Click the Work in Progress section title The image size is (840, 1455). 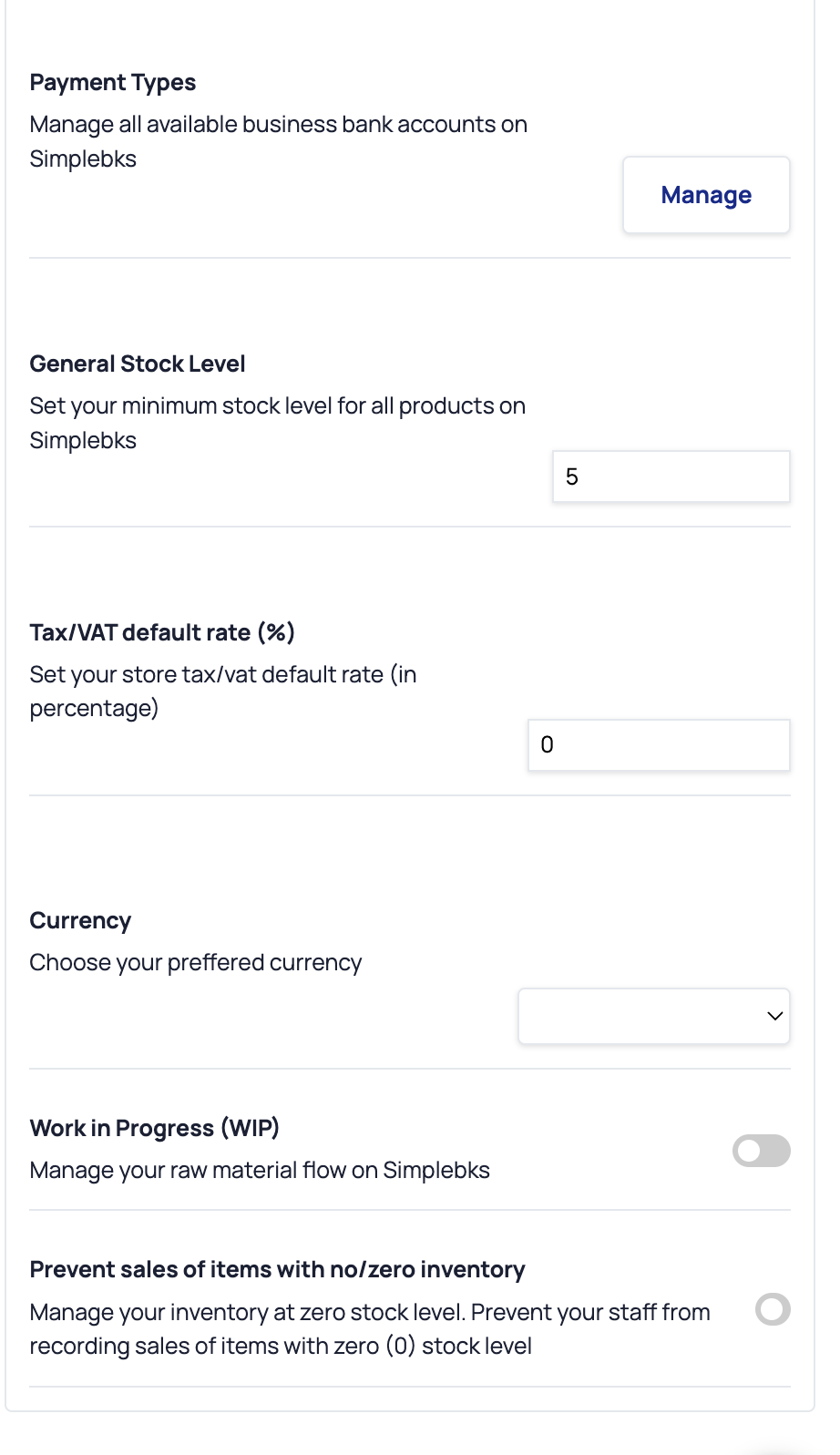pos(155,1128)
